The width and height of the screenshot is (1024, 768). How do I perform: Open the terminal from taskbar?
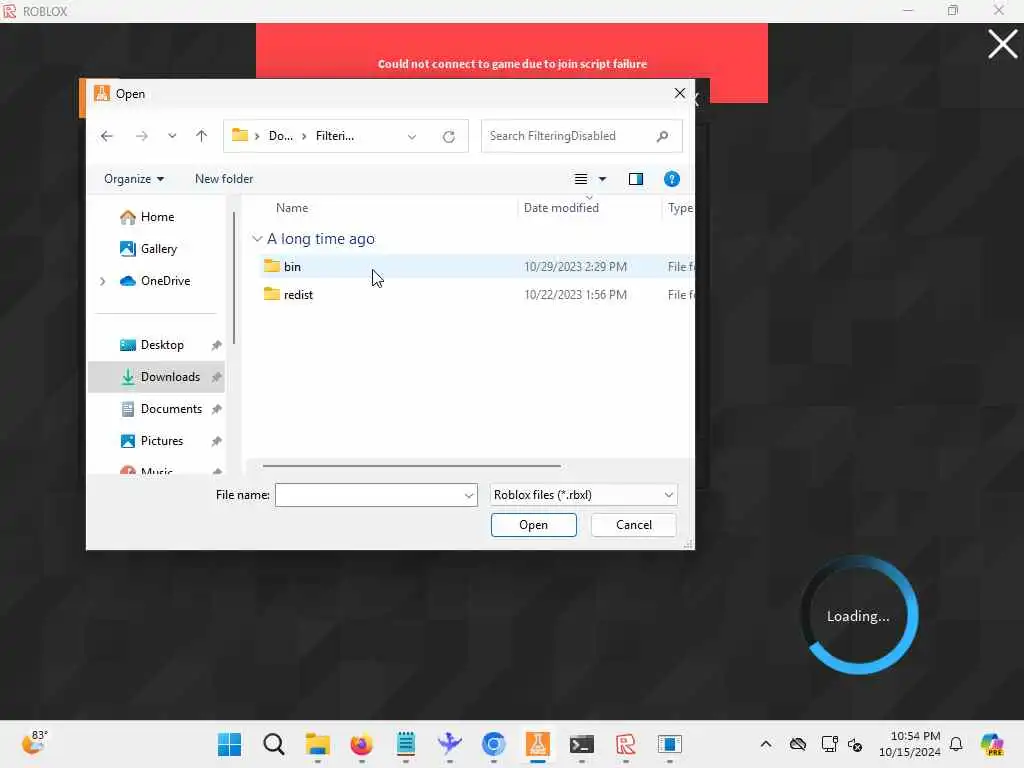click(581, 744)
